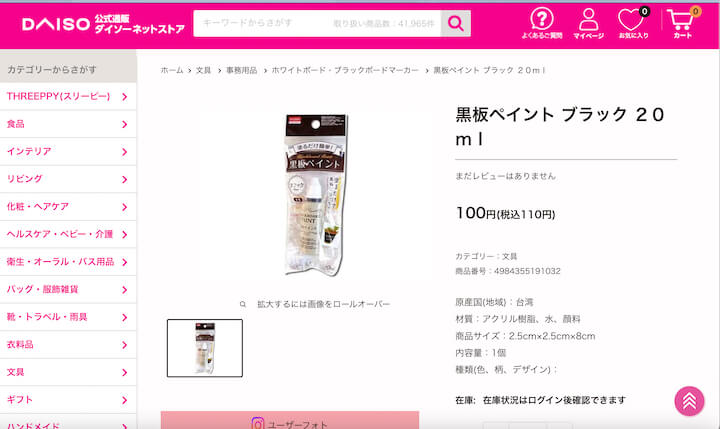Click the 事務用品 breadcrumb link
The width and height of the screenshot is (720, 429).
pos(242,70)
